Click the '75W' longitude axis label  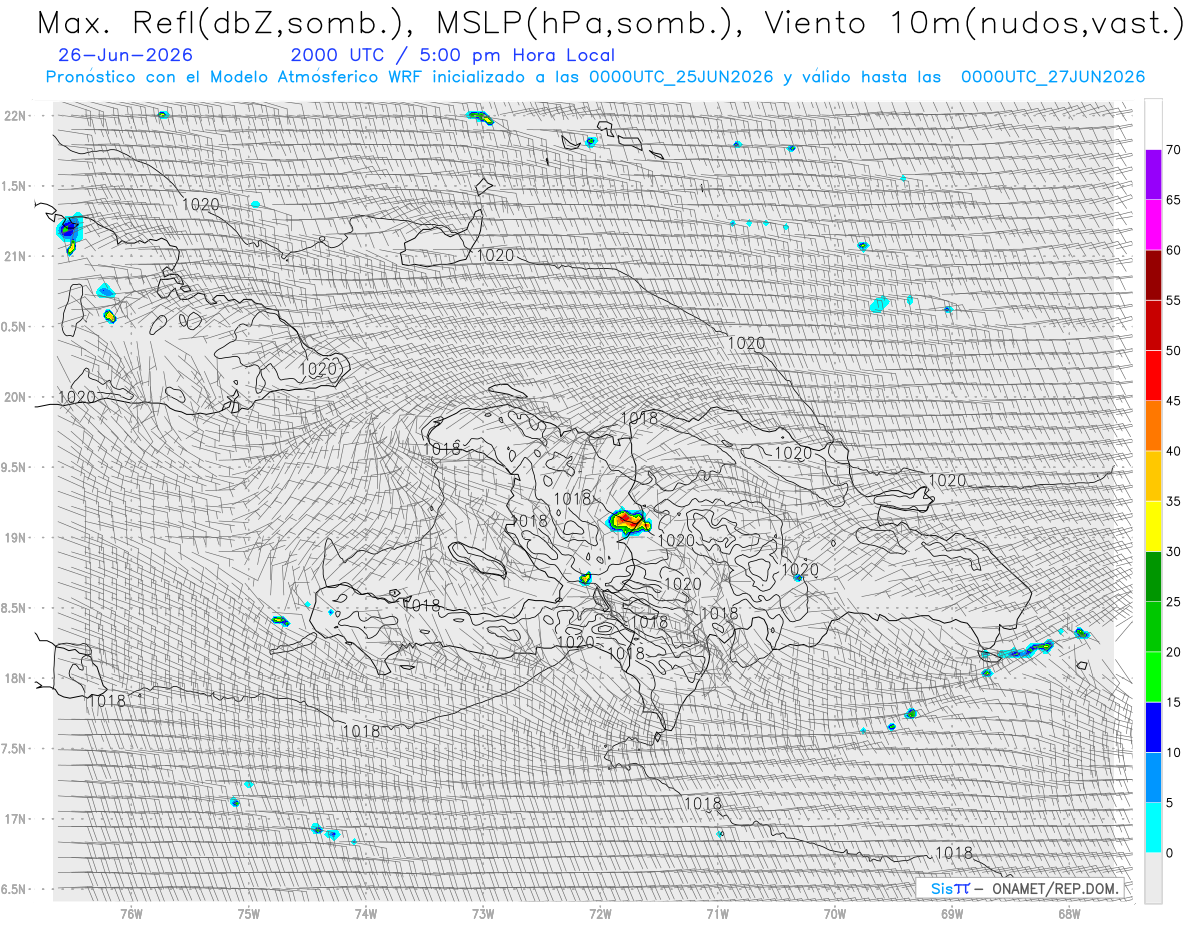coord(249,912)
